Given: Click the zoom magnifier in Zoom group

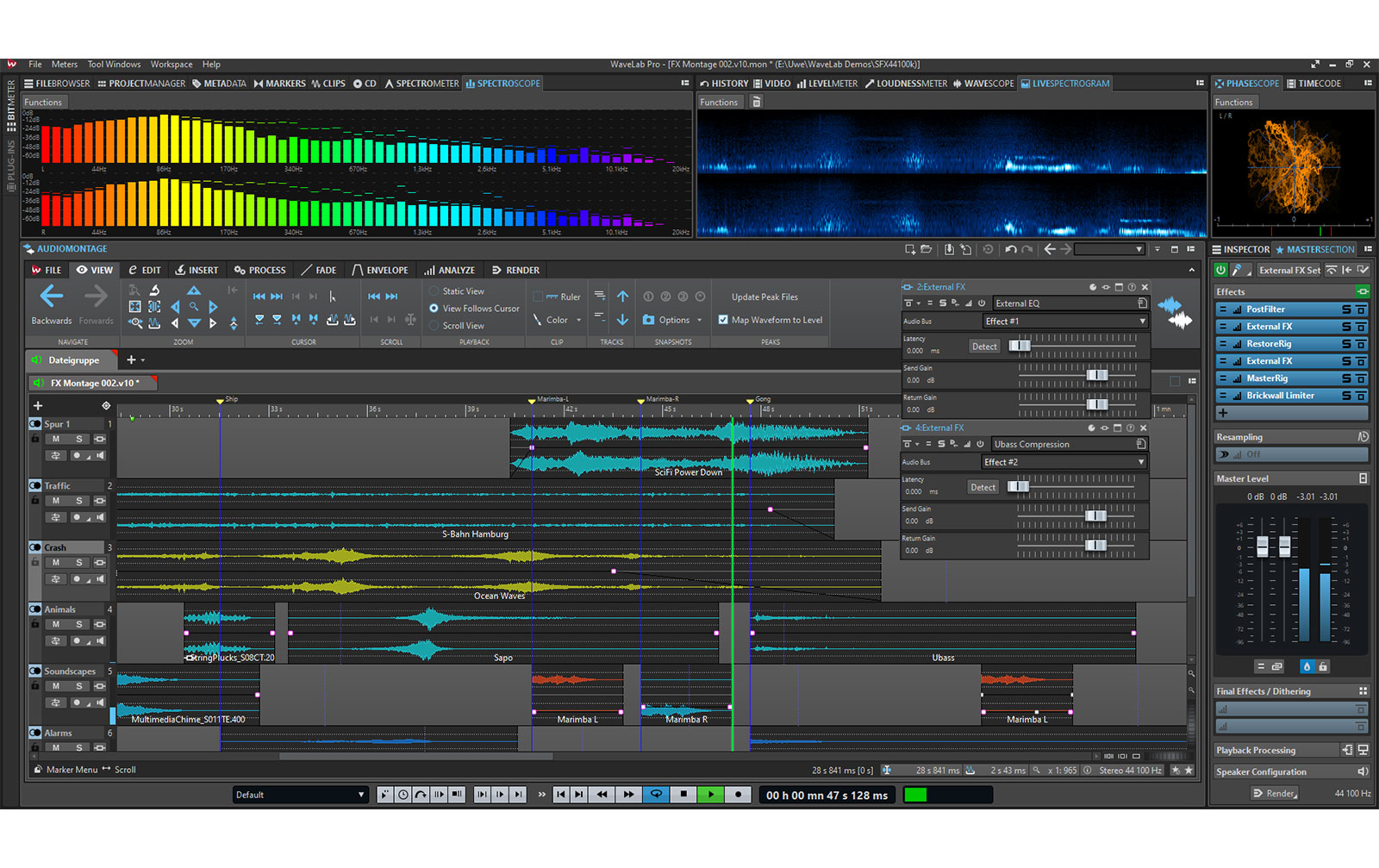Looking at the screenshot, I should point(194,306).
